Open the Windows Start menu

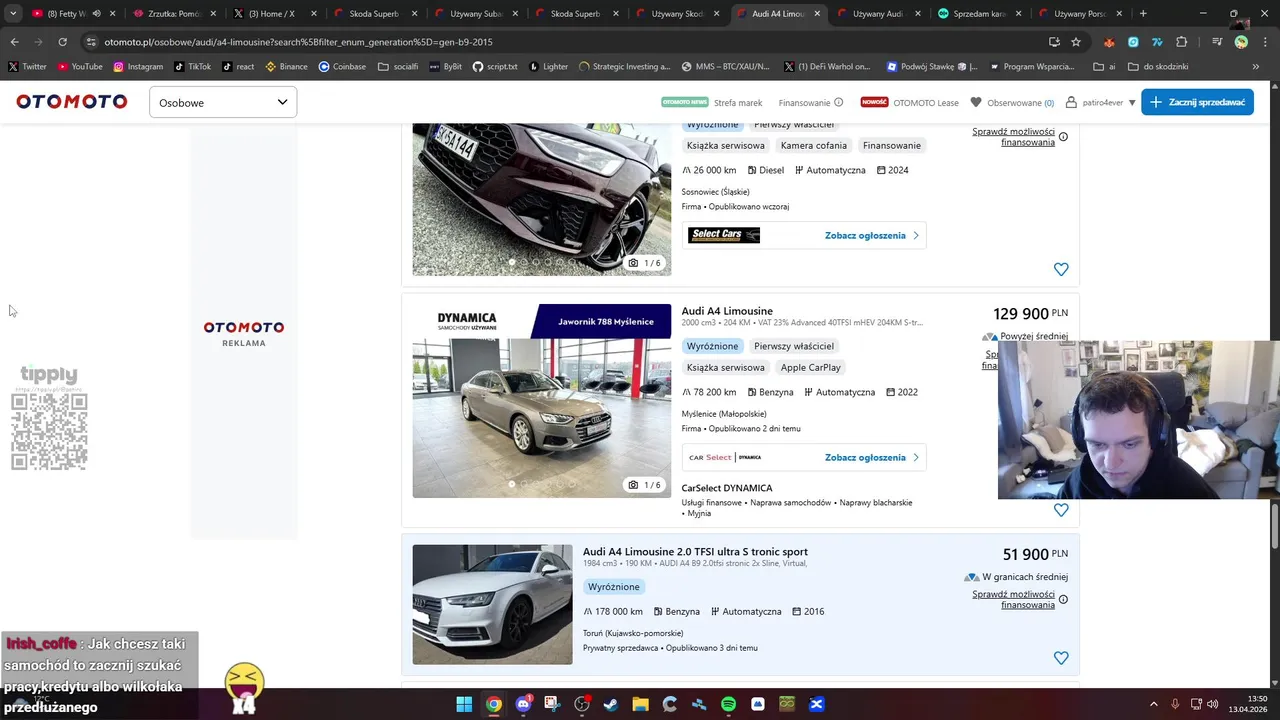point(464,704)
